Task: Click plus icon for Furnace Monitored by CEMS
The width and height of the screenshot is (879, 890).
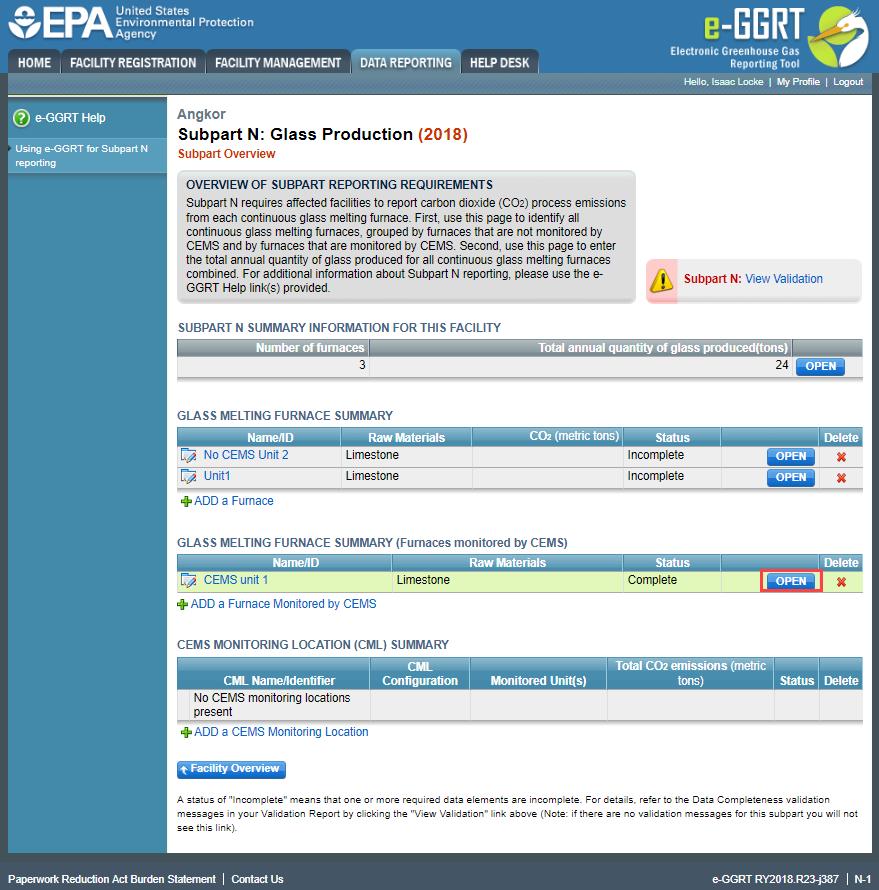Action: click(182, 604)
